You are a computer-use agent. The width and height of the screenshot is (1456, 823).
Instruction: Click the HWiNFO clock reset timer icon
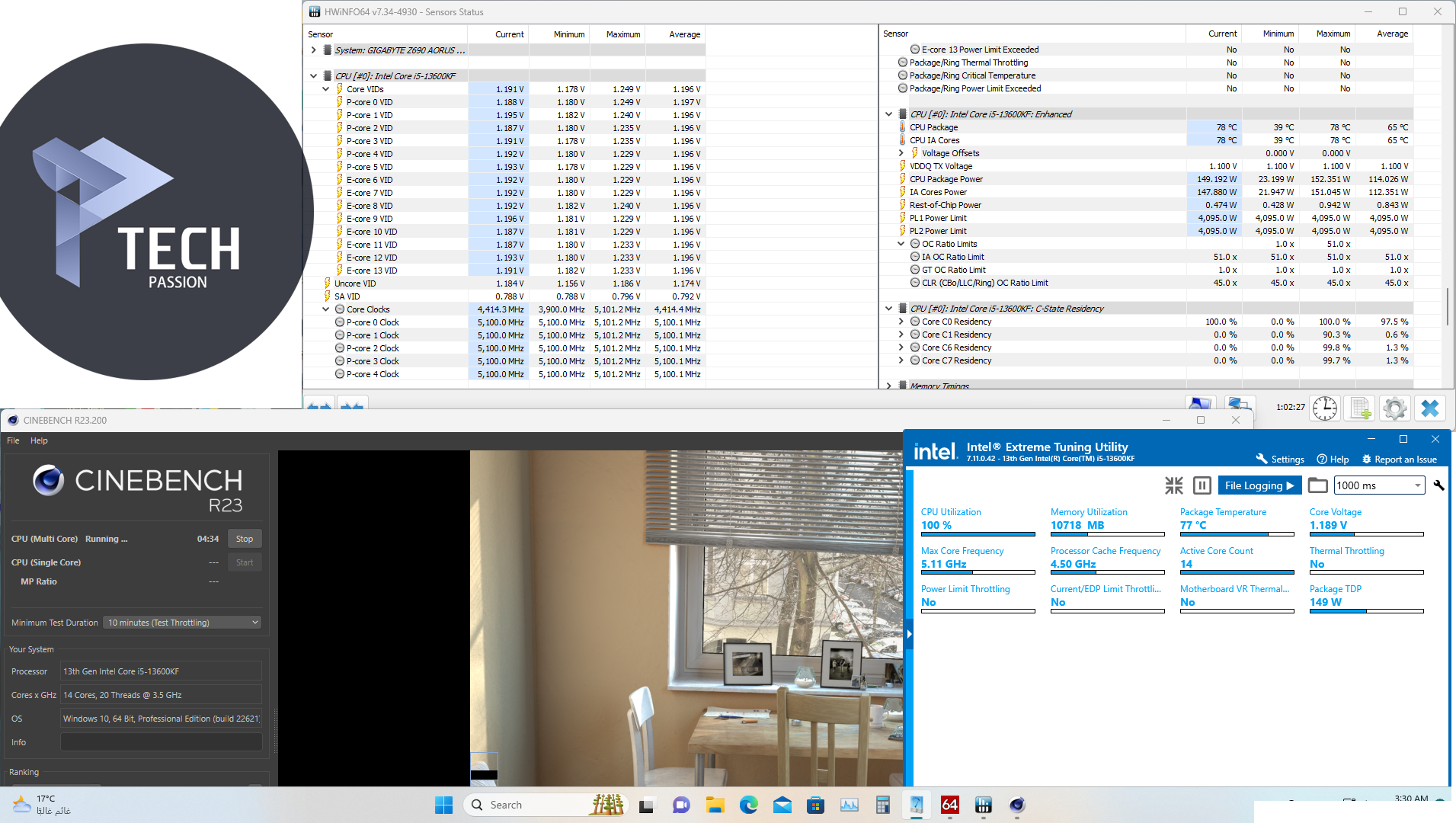[1325, 408]
